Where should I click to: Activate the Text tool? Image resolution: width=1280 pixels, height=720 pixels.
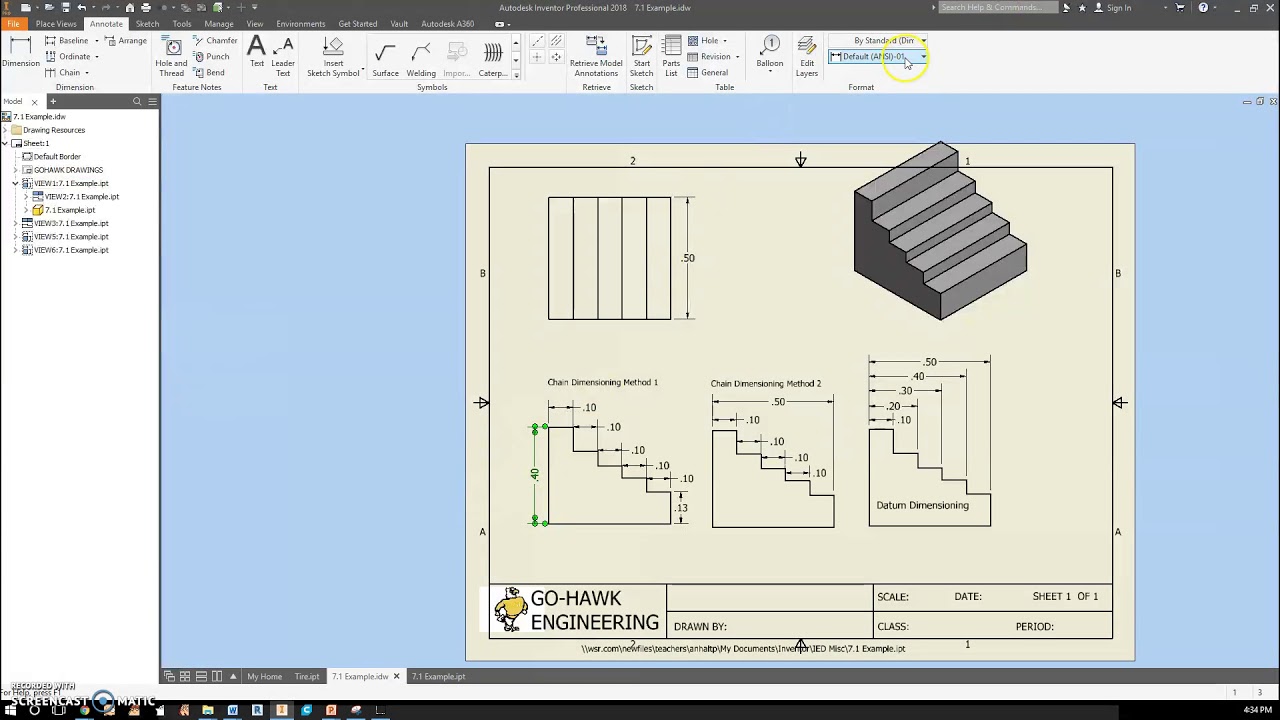(x=257, y=53)
